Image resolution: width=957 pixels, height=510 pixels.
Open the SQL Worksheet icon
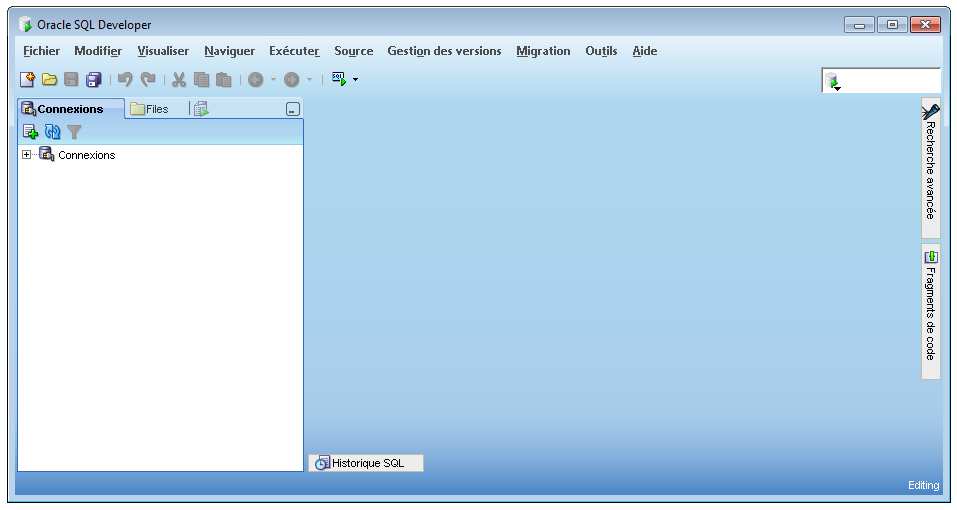click(339, 79)
